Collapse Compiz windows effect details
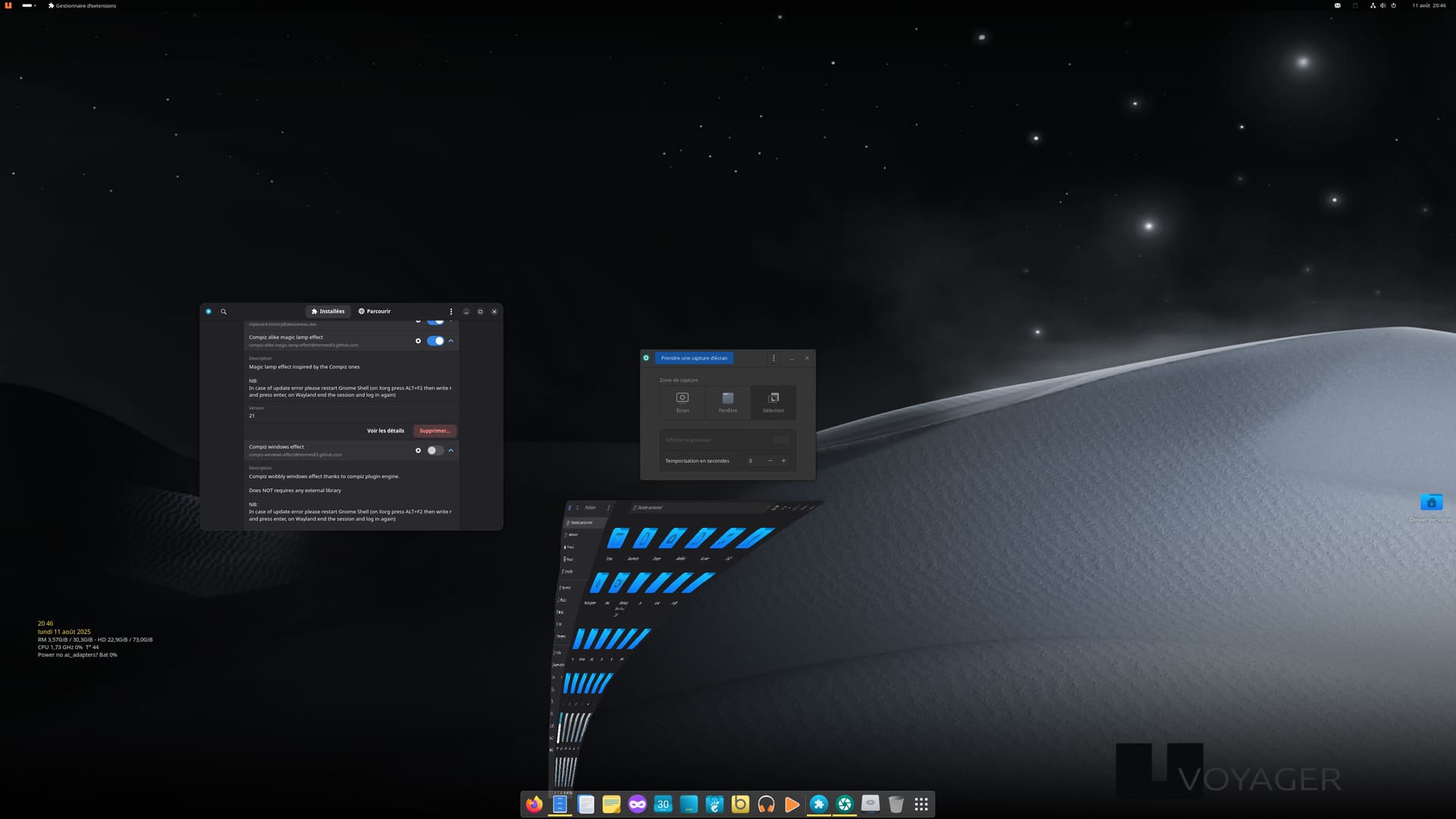 click(x=451, y=450)
